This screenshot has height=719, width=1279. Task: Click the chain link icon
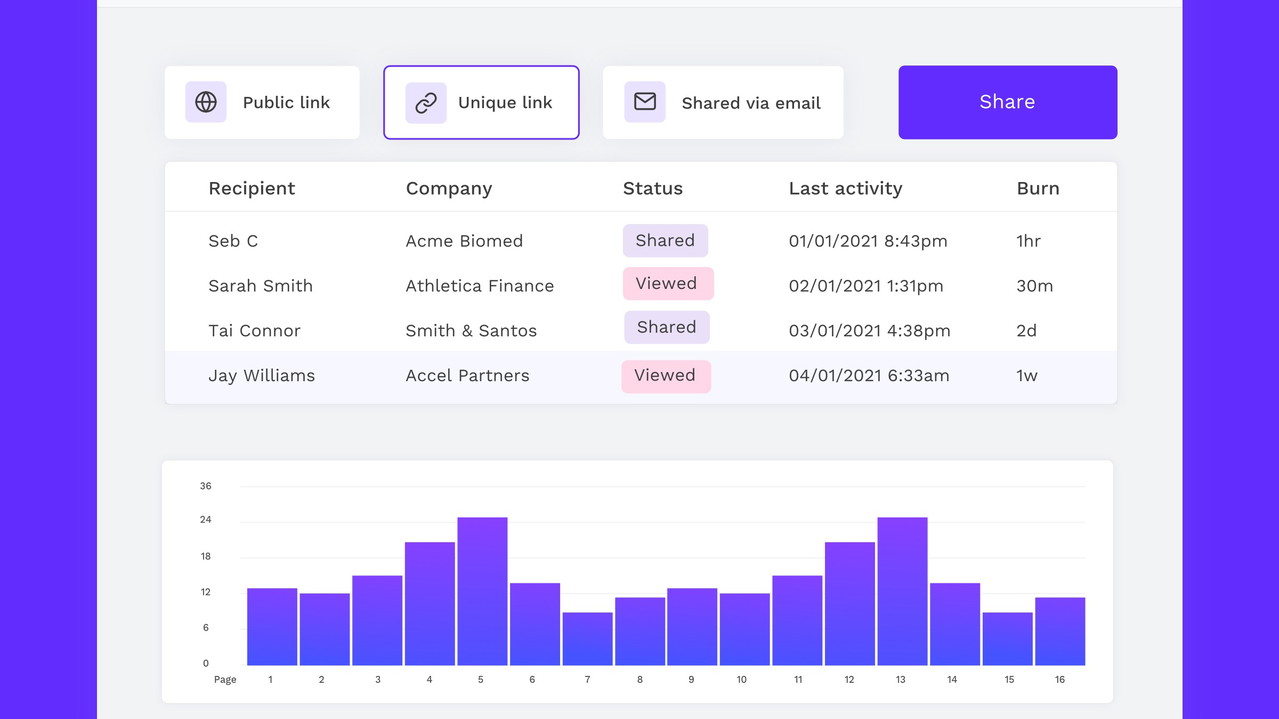[x=426, y=103]
